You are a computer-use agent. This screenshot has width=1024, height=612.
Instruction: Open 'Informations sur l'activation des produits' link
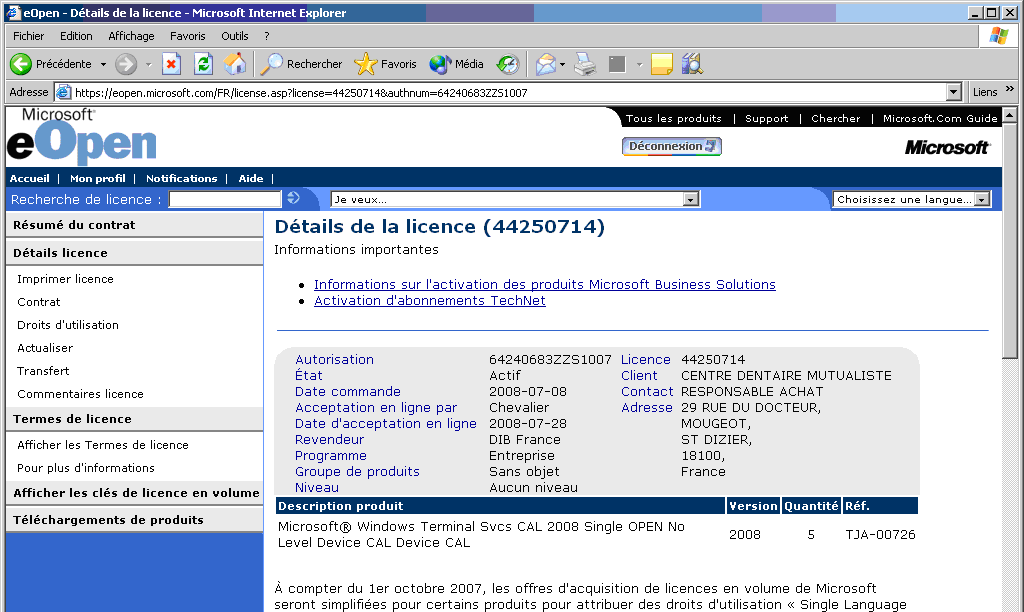coord(545,284)
